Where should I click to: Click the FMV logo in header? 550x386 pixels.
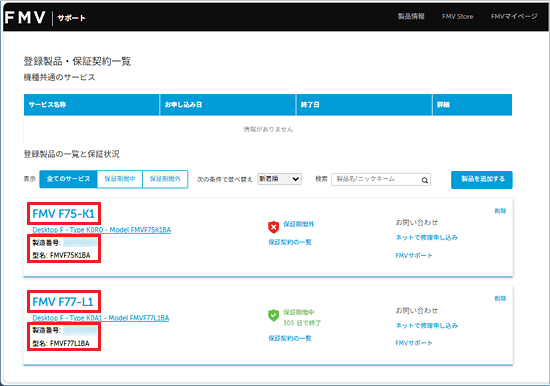25,18
